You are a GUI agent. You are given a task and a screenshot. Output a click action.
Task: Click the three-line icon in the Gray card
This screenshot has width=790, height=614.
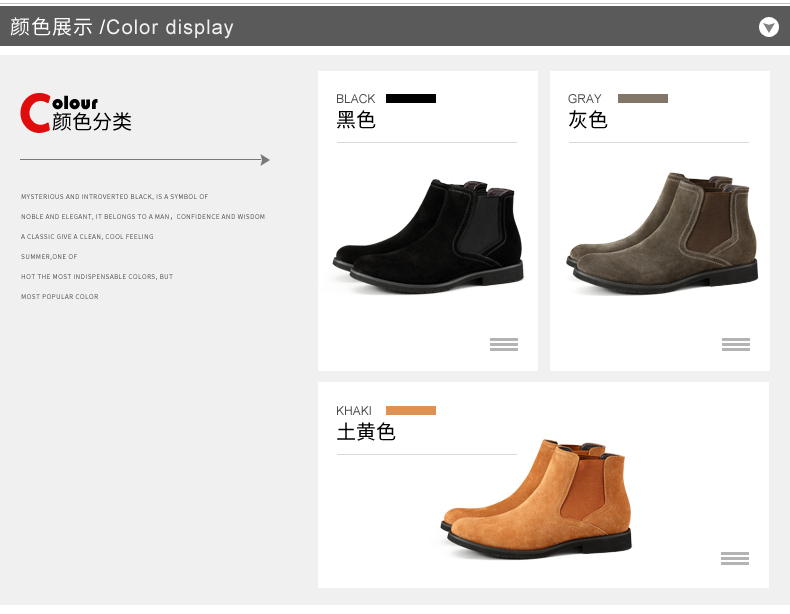736,344
